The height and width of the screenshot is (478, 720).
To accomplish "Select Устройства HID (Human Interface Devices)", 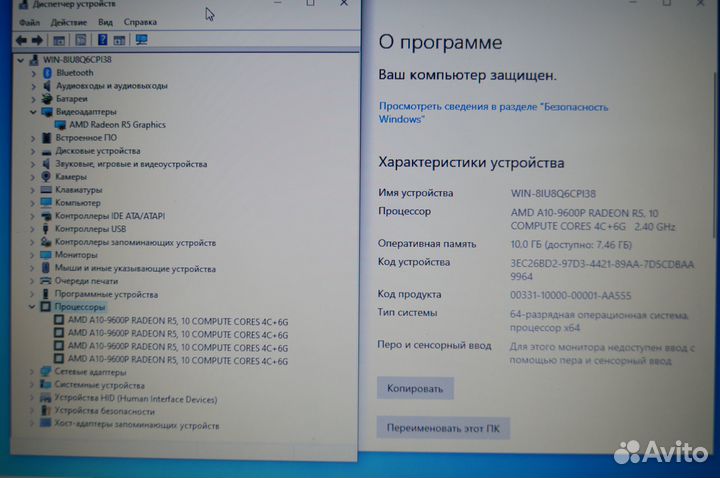I will coord(135,399).
